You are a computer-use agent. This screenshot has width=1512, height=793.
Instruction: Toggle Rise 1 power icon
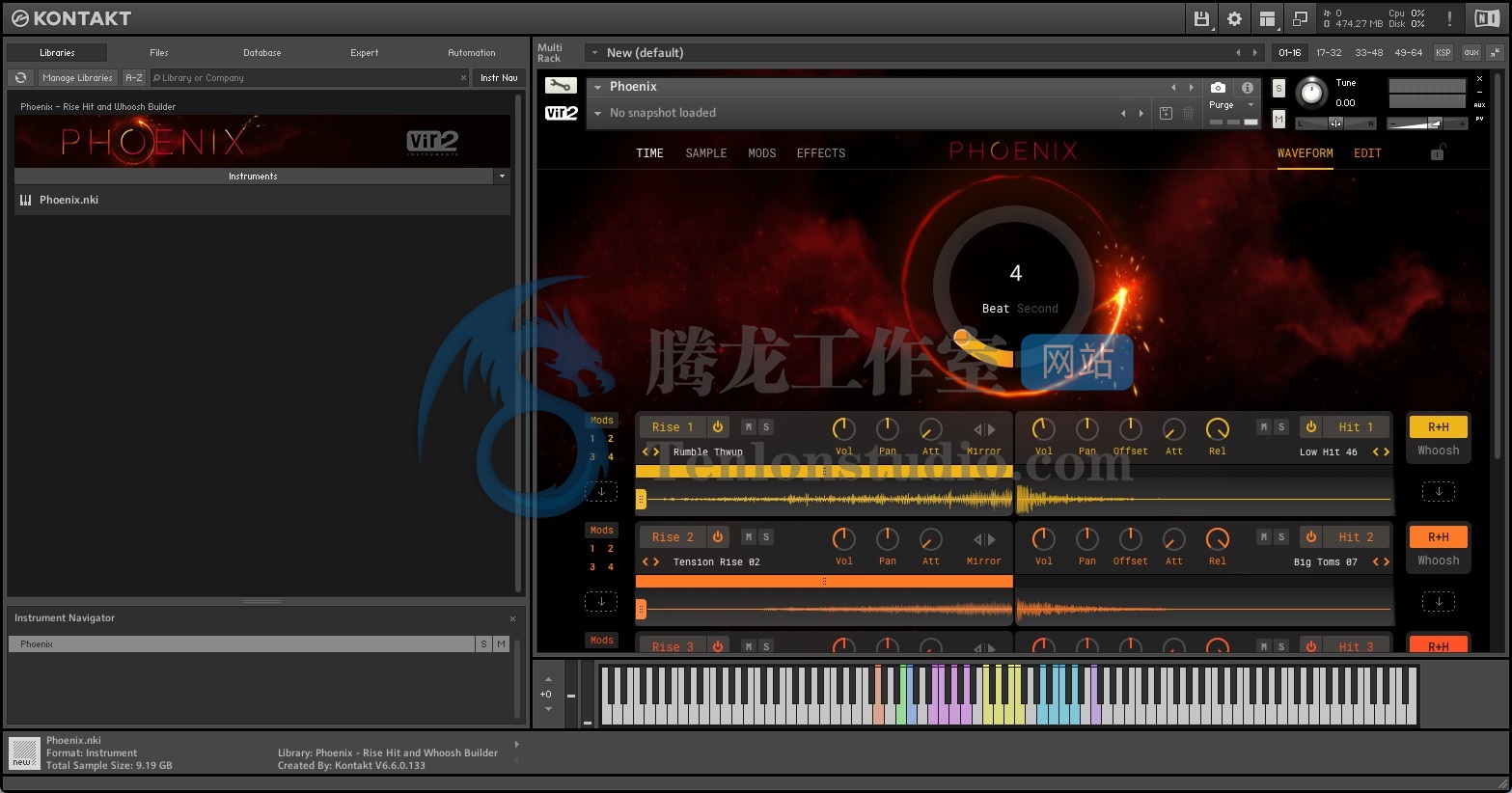(x=718, y=426)
